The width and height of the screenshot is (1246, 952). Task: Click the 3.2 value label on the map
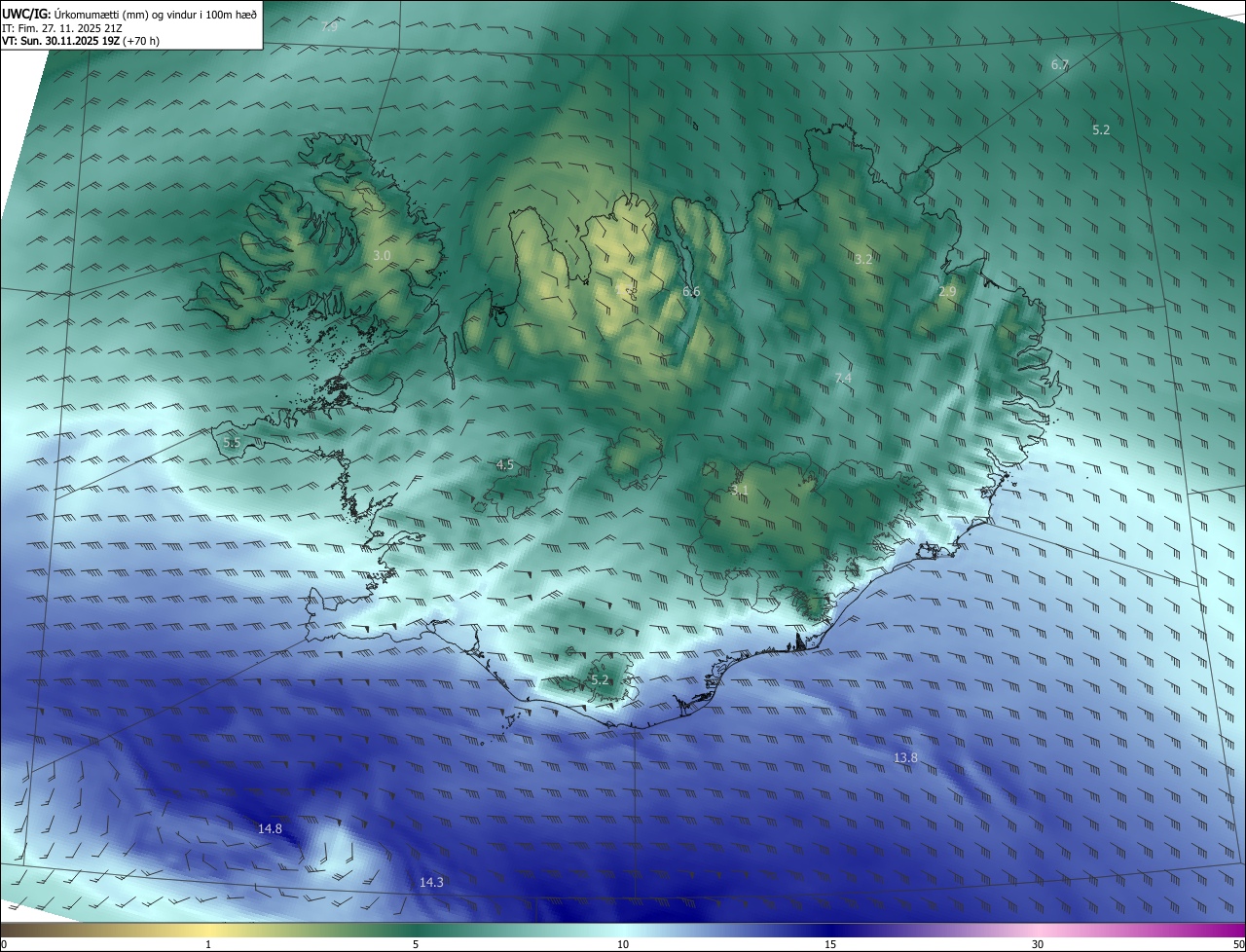tap(863, 259)
